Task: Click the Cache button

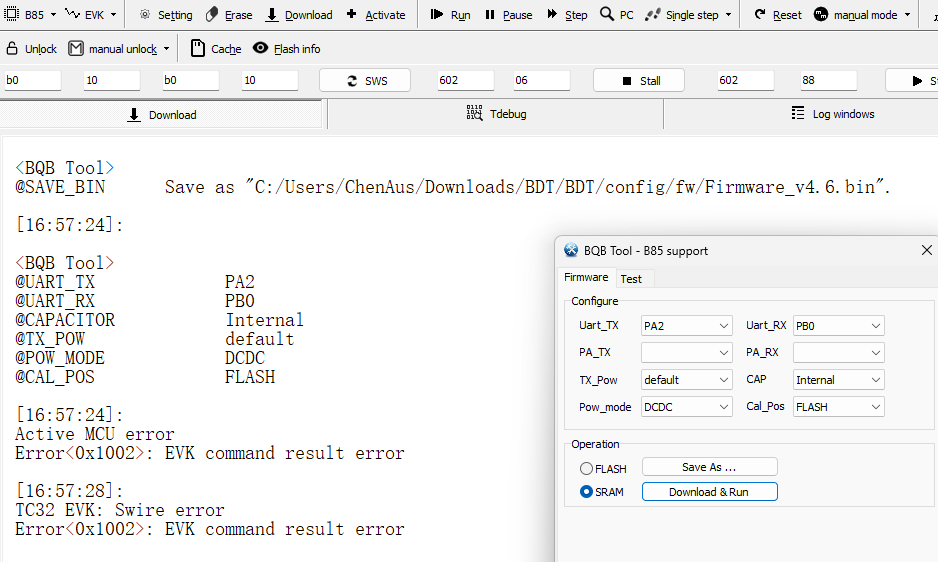Action: (x=215, y=48)
